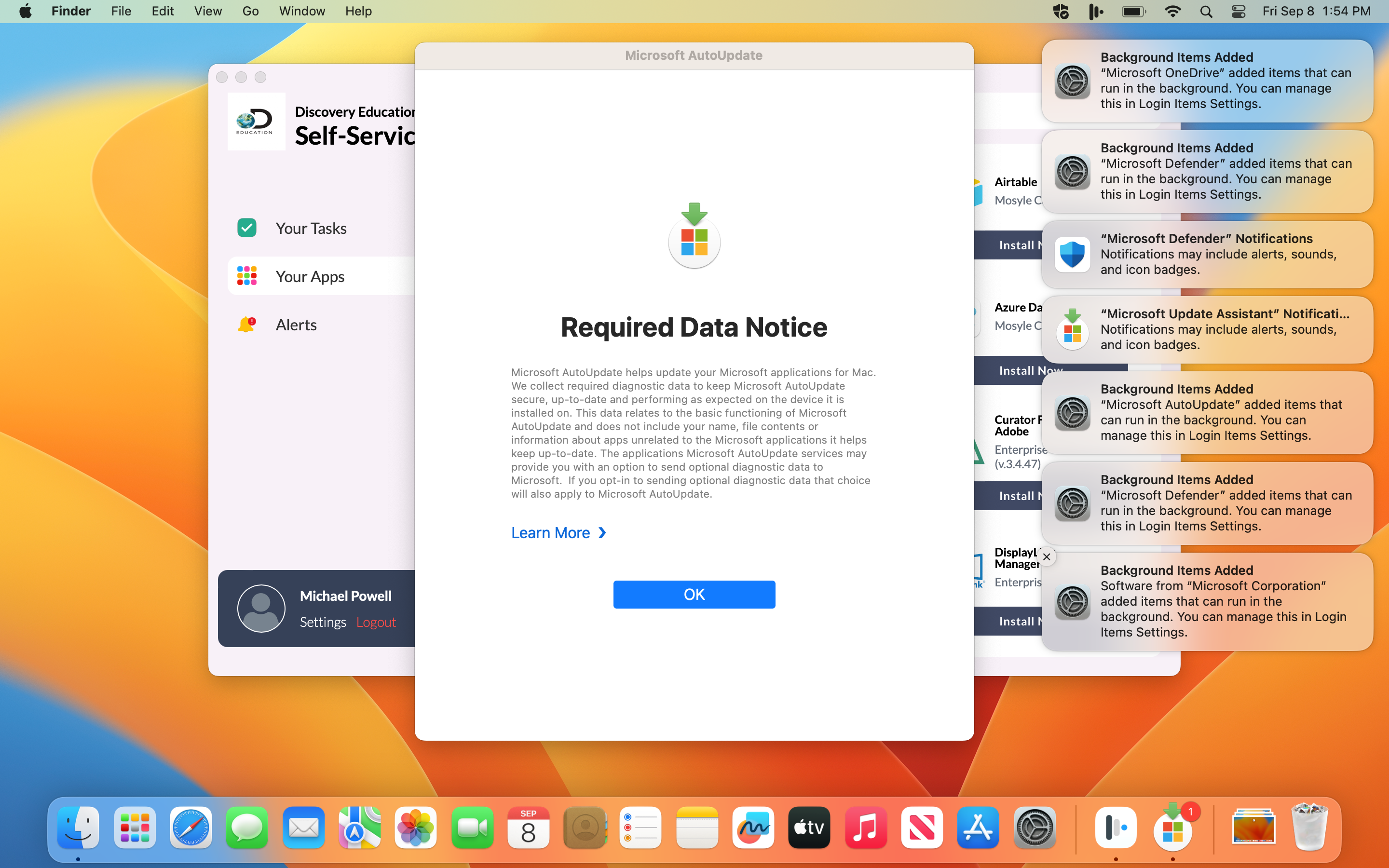Open the Microsoft Defender Notifications alert
1389x868 pixels.
click(1207, 254)
